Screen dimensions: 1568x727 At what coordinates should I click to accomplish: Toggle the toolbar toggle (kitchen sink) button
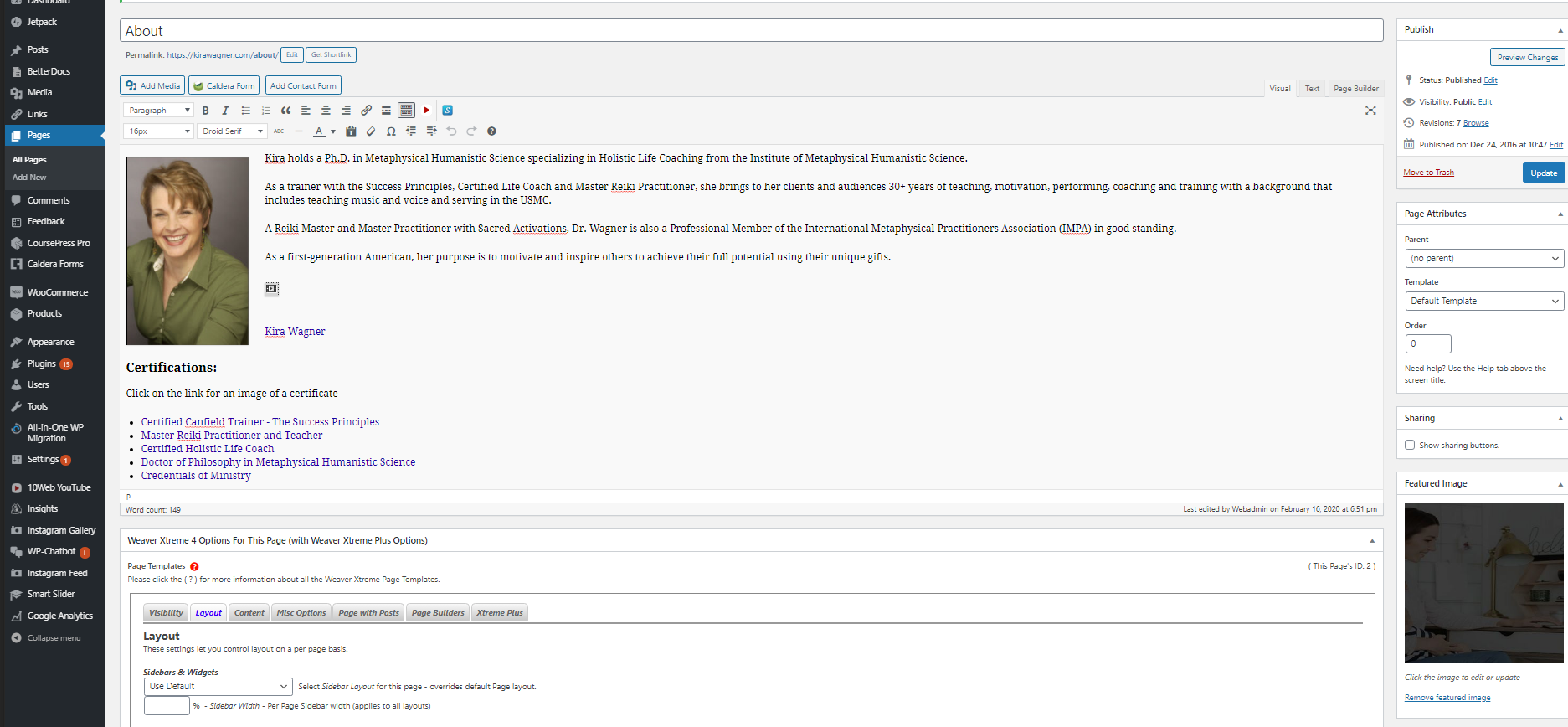tap(406, 111)
